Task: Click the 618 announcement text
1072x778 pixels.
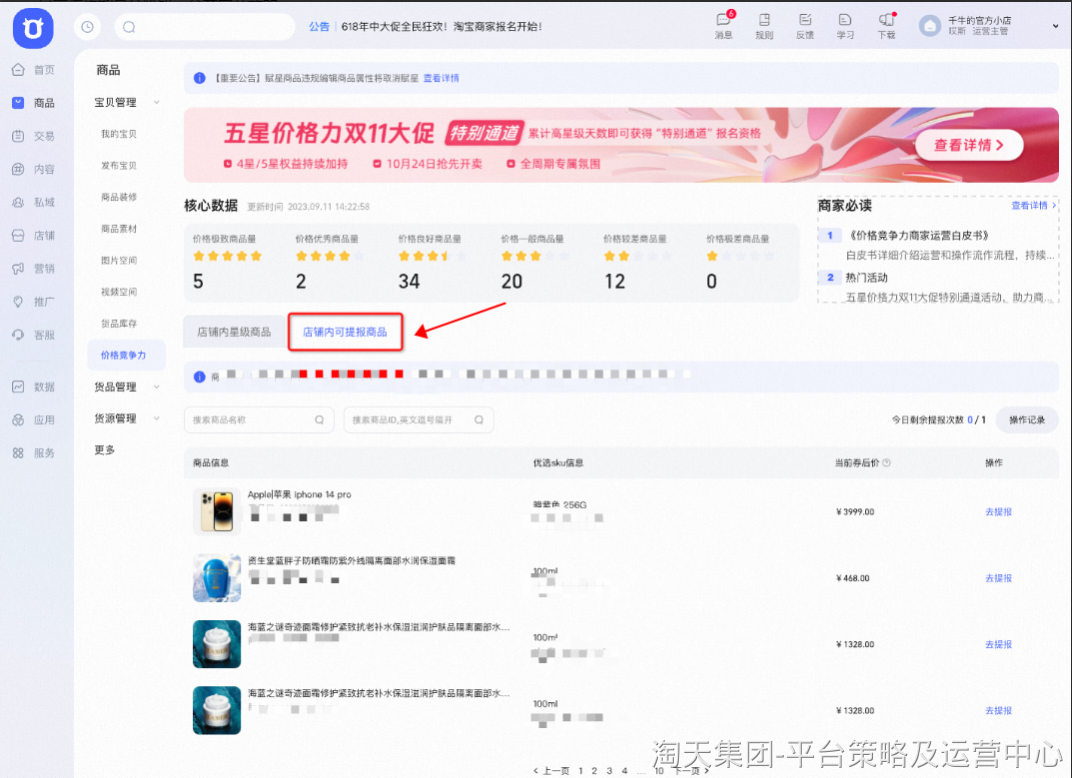Action: coord(441,27)
